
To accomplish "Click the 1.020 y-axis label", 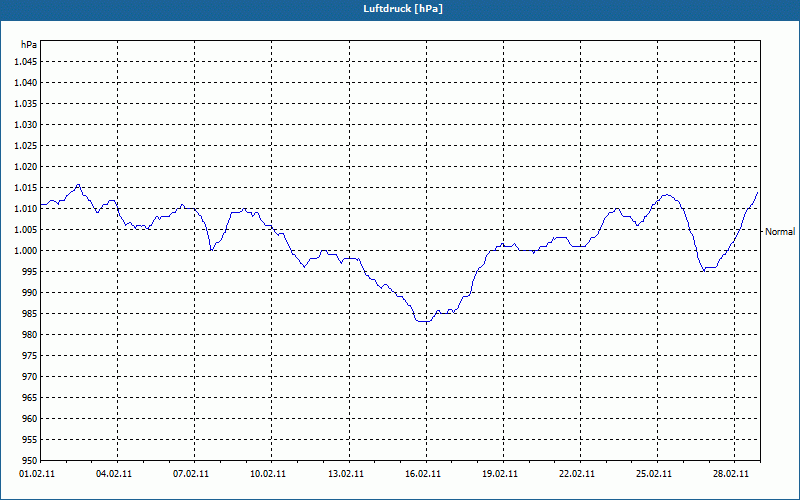I will pyautogui.click(x=26, y=166).
